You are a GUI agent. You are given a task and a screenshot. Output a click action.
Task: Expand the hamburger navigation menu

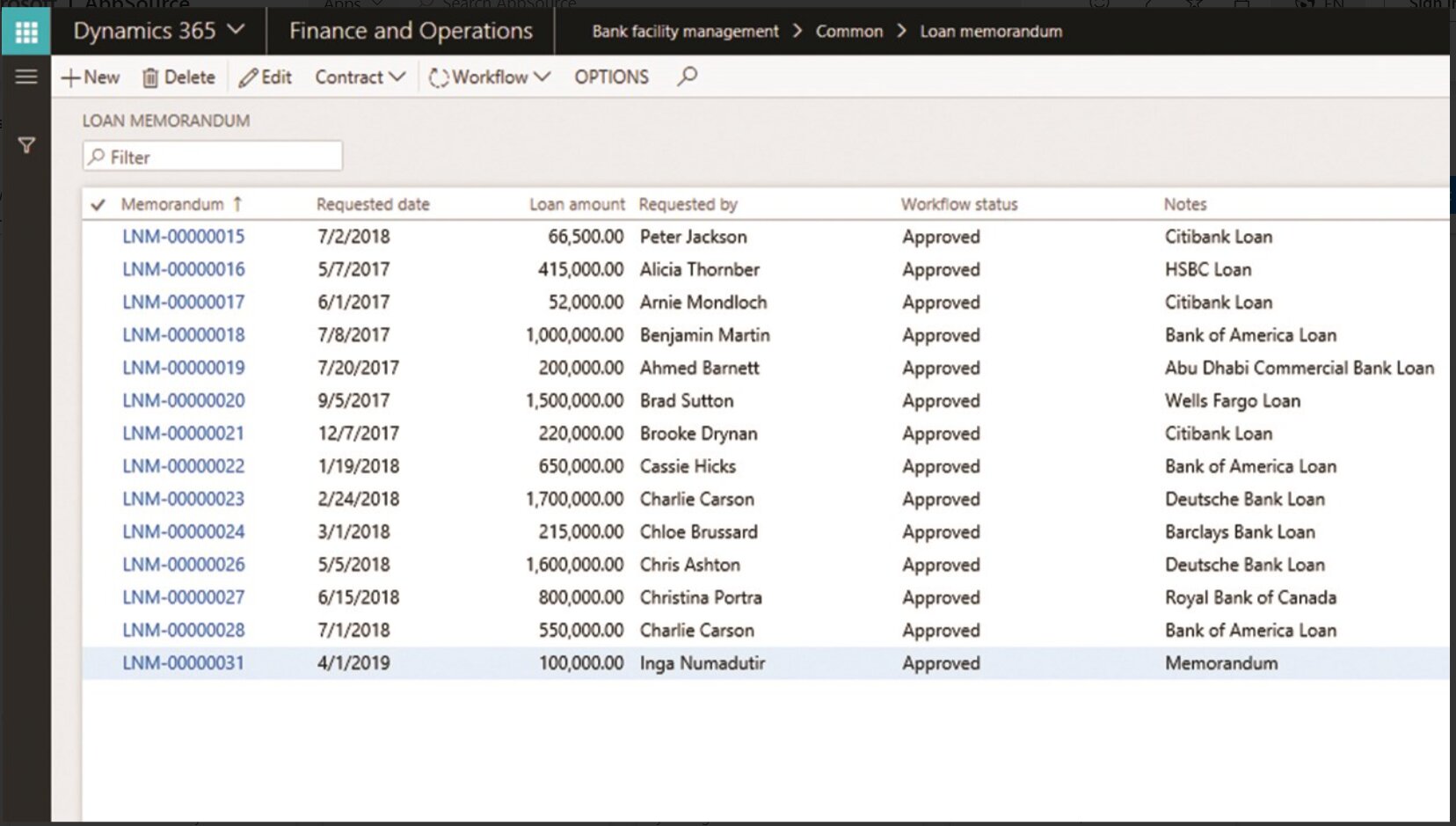pos(26,77)
